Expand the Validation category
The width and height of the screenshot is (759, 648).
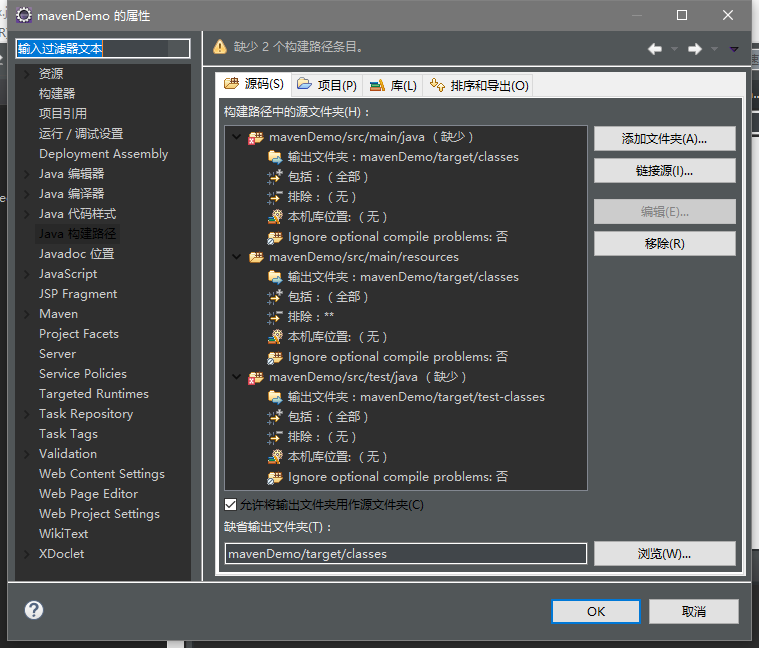[x=27, y=454]
